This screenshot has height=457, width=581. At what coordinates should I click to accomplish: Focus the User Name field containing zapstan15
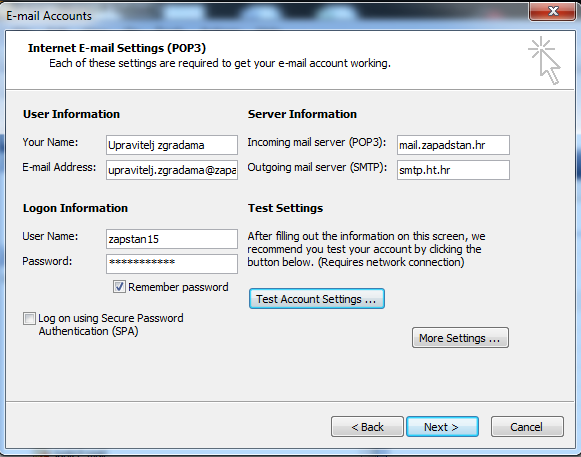(x=172, y=239)
